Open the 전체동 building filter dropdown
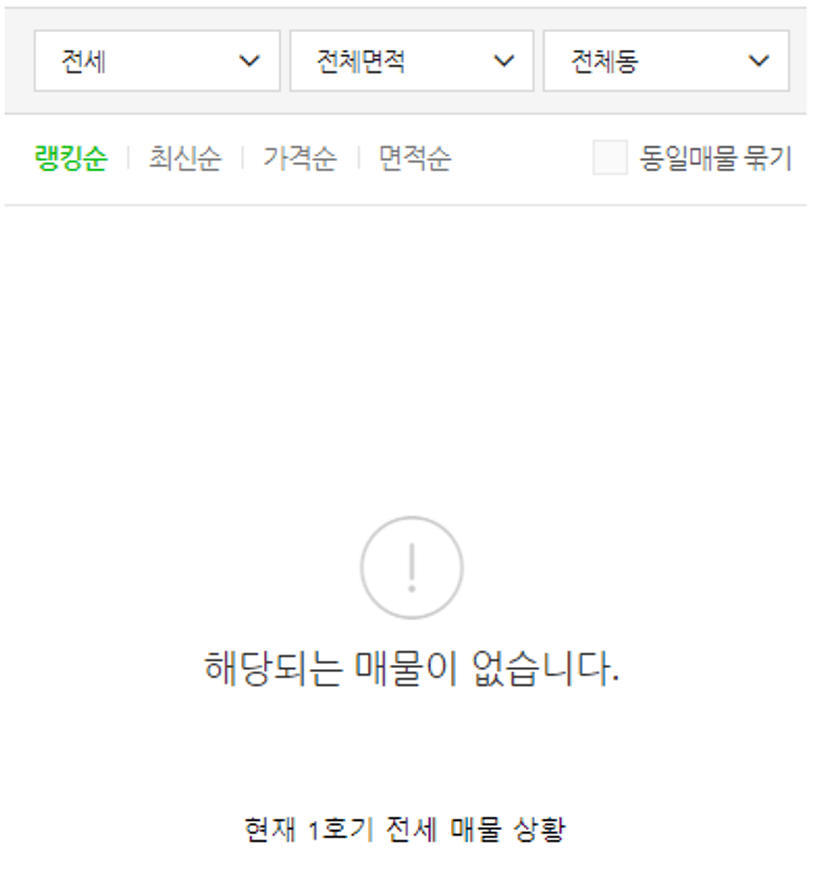 click(666, 61)
